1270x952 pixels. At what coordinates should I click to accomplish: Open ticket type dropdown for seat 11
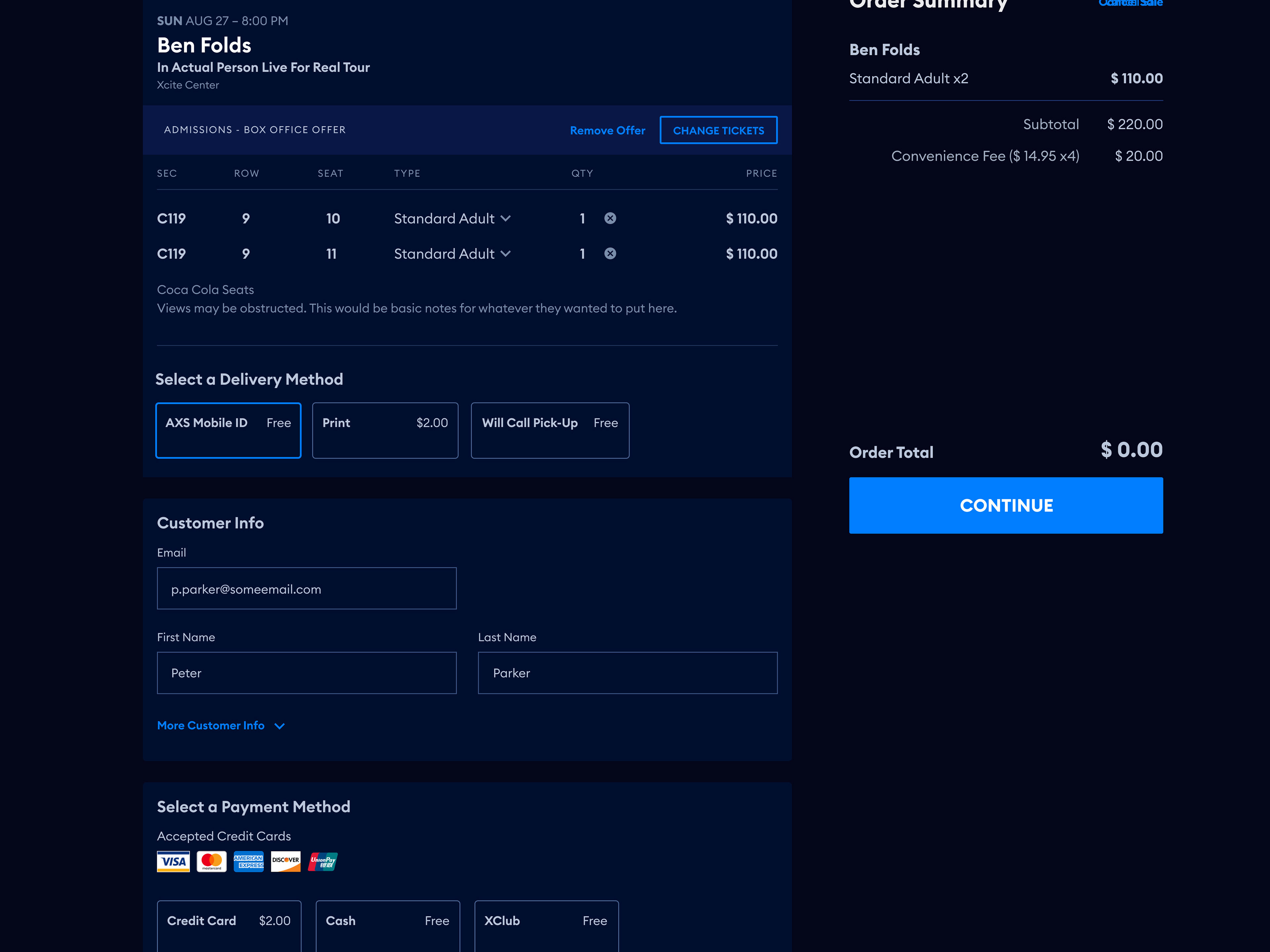pos(452,254)
